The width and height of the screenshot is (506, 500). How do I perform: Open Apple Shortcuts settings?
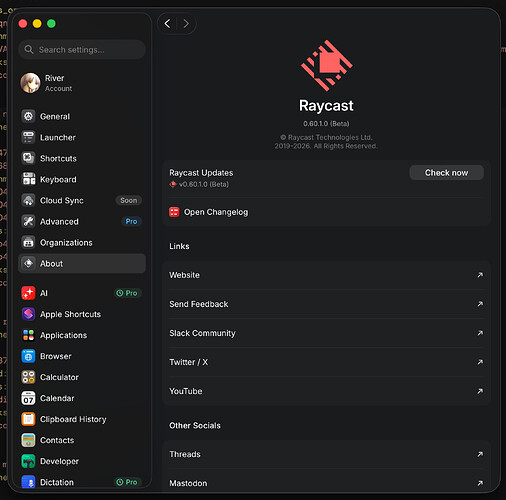[x=82, y=314]
